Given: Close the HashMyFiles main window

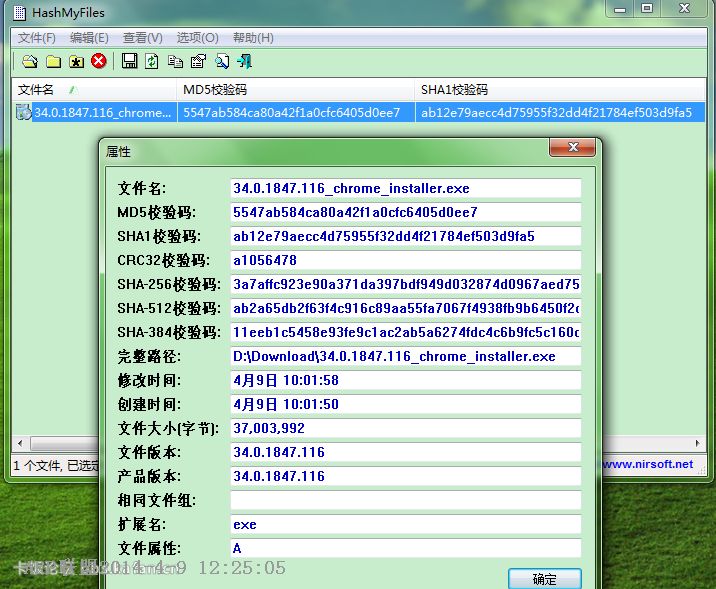Looking at the screenshot, I should pos(684,9).
